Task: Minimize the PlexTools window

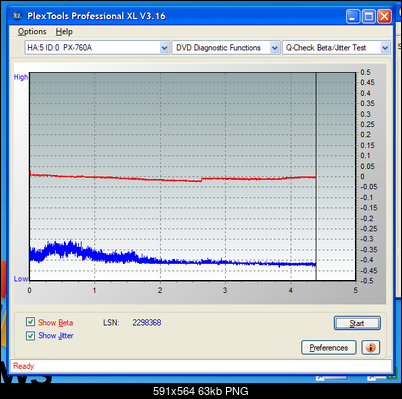Action: pos(353,16)
